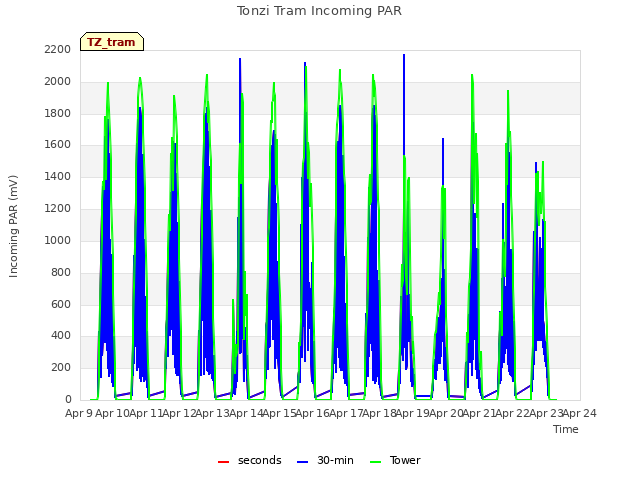Click the chart title 'Tonzi Tram Incoming PAR'
Image resolution: width=640 pixels, height=480 pixels.
[x=319, y=11]
